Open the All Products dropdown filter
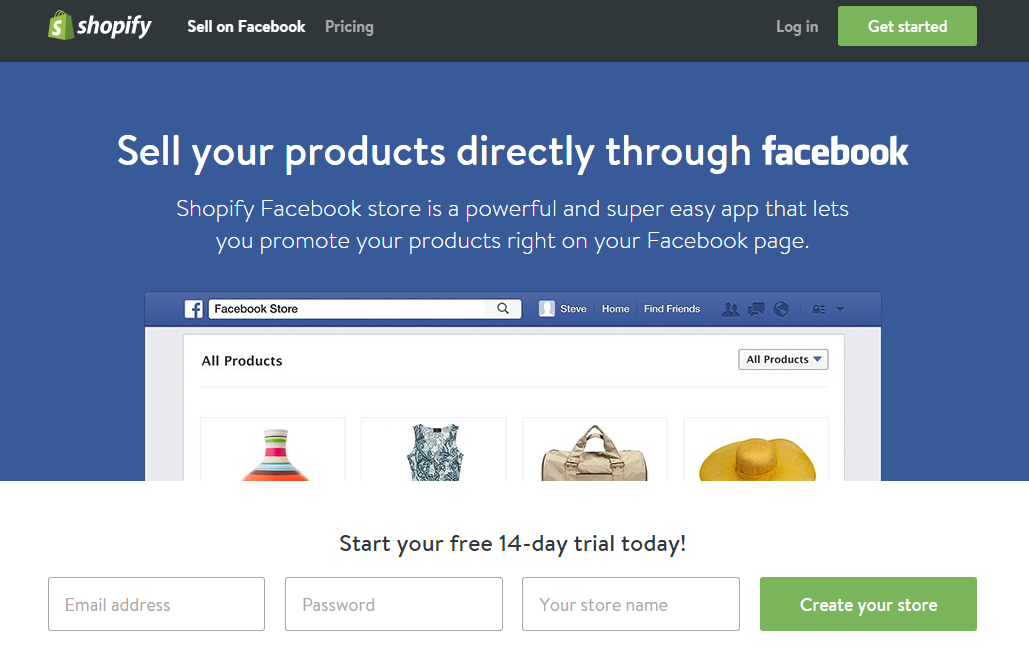This screenshot has height=653, width=1029. 783,359
